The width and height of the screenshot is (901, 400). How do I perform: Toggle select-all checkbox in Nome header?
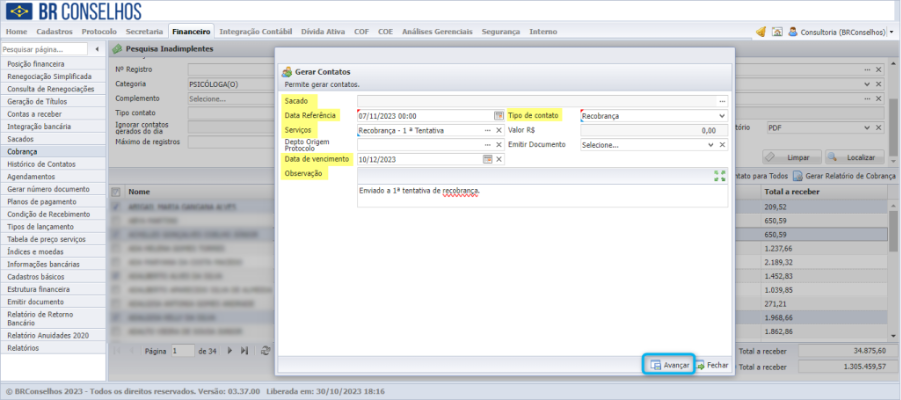pos(115,191)
